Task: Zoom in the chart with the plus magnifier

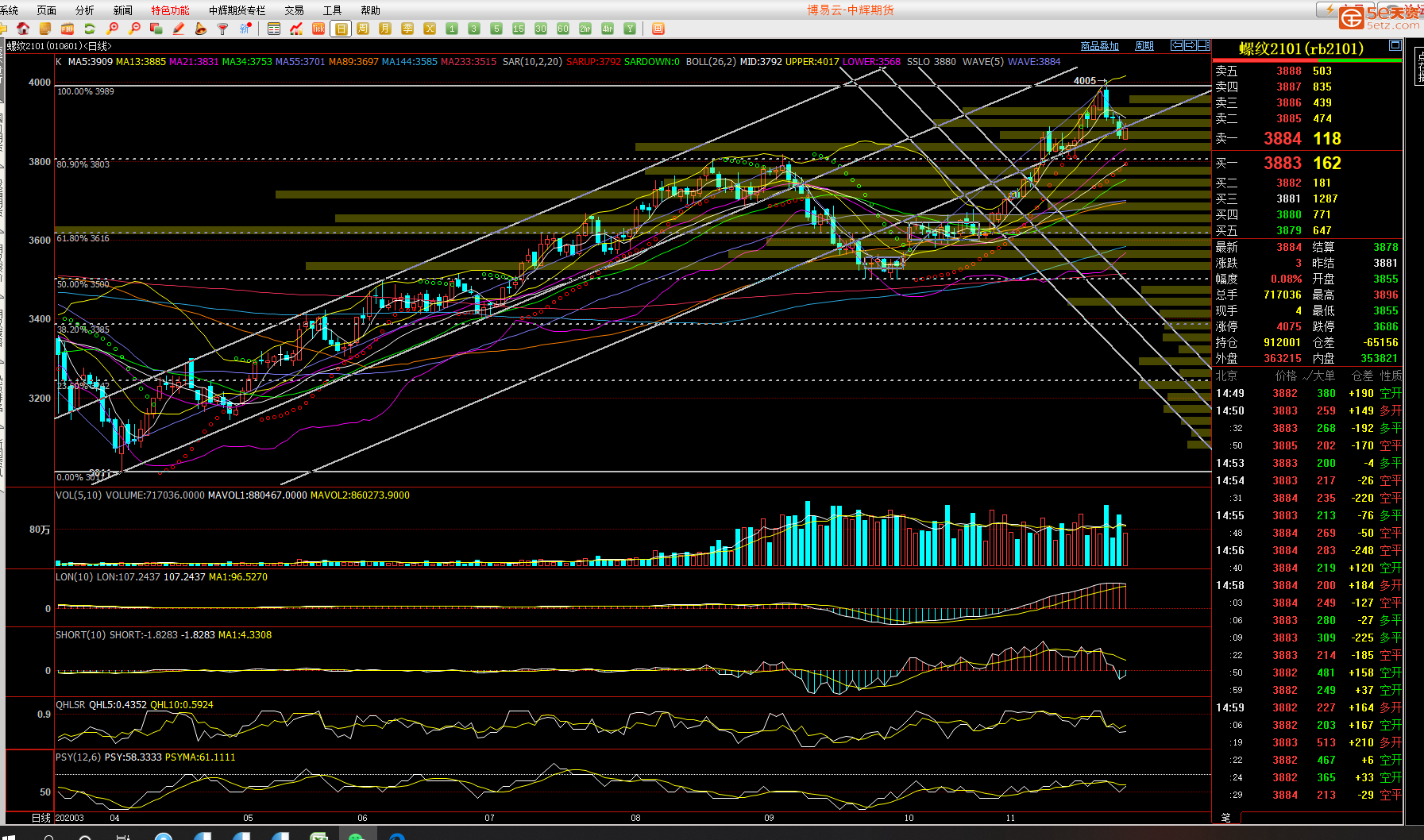Action: [x=112, y=29]
